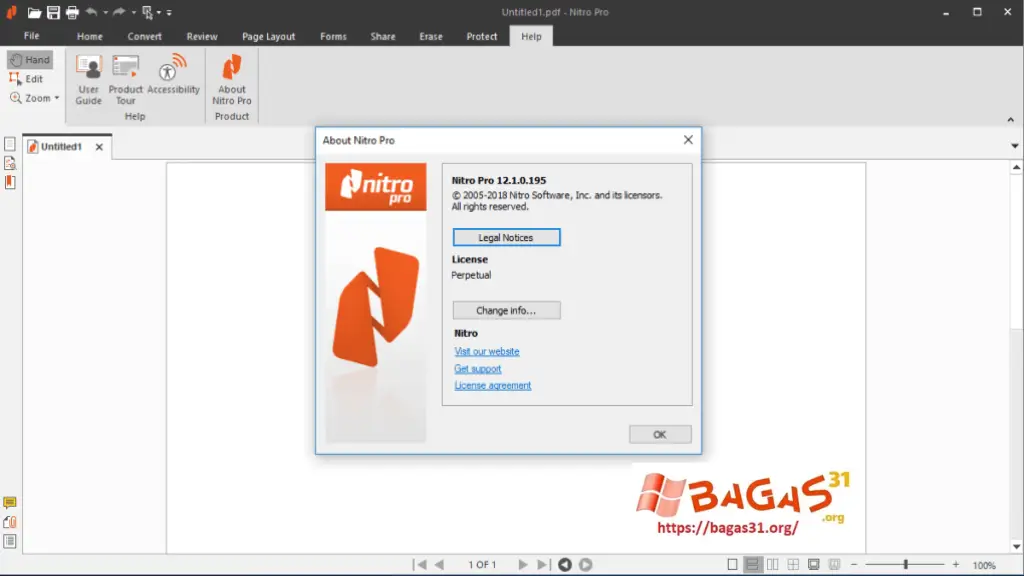Click the Save icon in quick access toolbar
1024x576 pixels.
click(52, 12)
